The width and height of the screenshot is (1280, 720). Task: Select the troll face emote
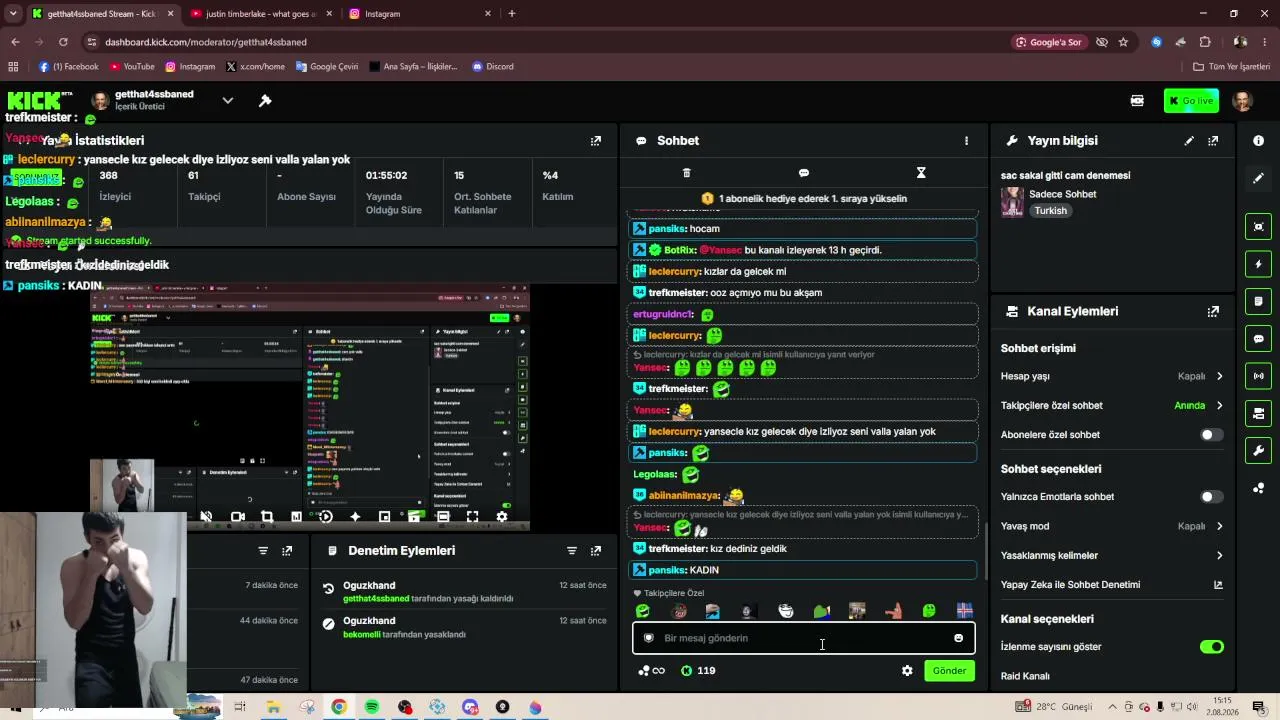point(786,610)
